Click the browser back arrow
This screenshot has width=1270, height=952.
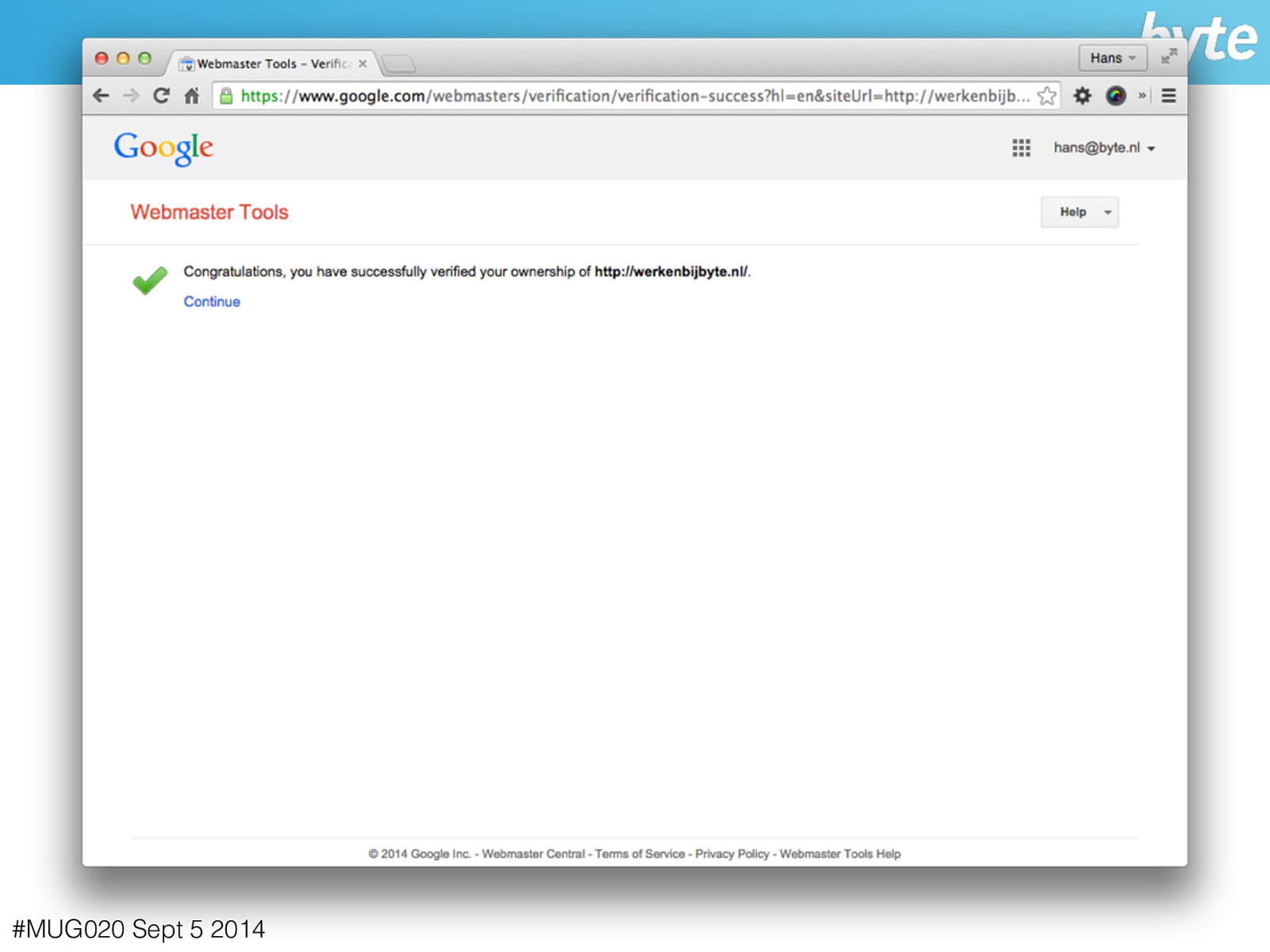click(x=101, y=96)
